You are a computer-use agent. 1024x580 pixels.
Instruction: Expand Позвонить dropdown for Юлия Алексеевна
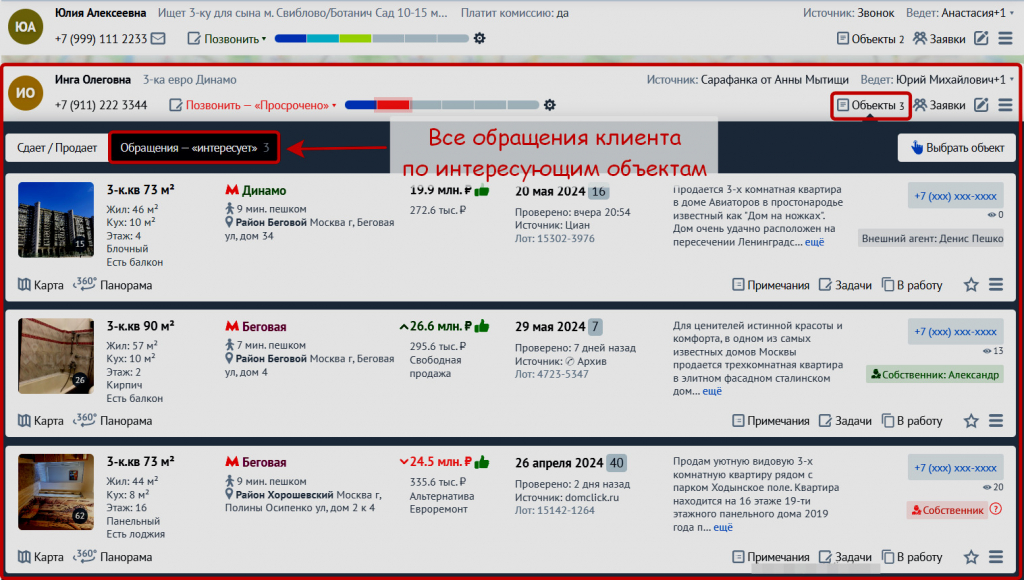click(227, 39)
